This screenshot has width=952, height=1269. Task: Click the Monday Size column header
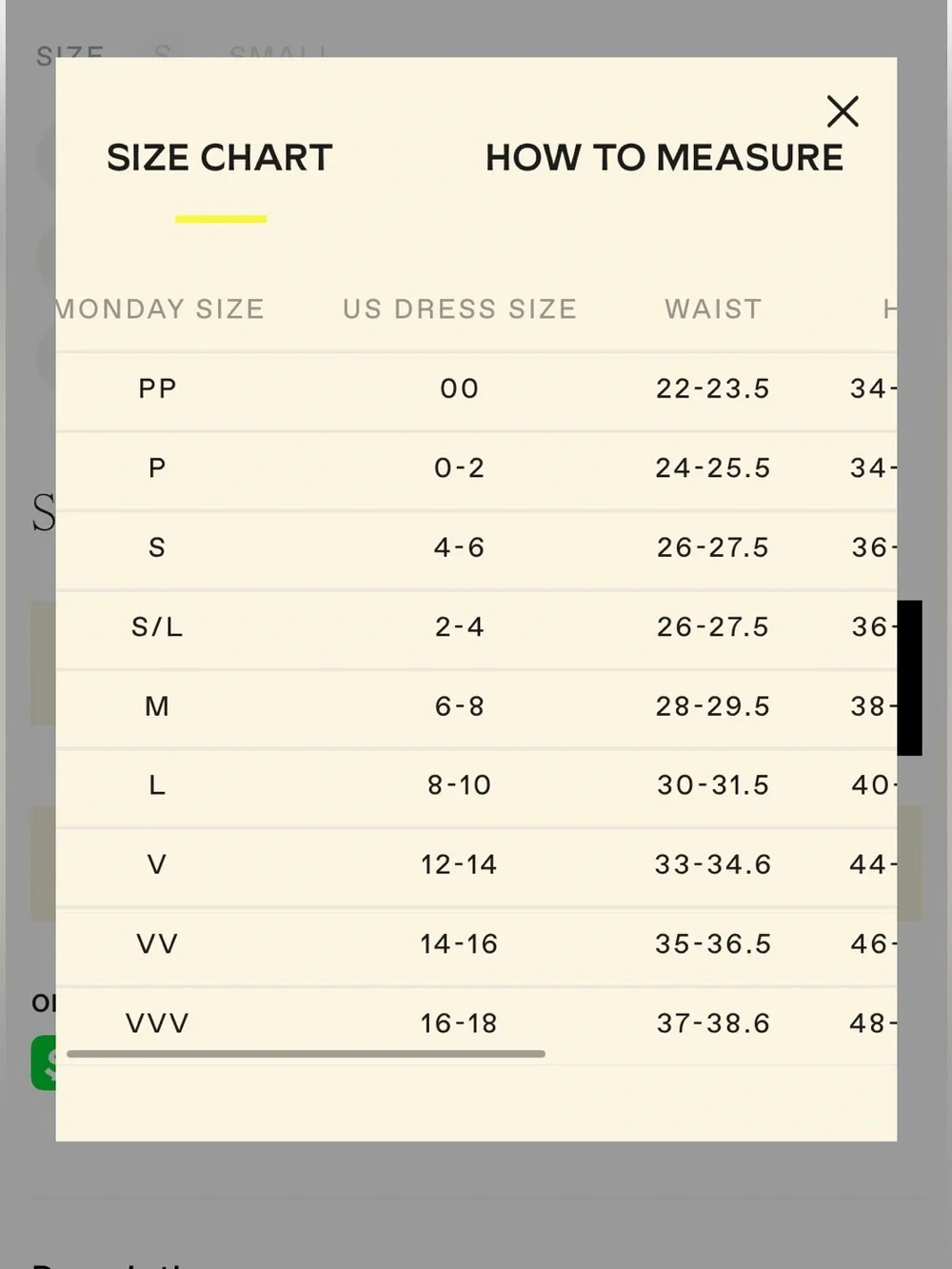tap(160, 308)
